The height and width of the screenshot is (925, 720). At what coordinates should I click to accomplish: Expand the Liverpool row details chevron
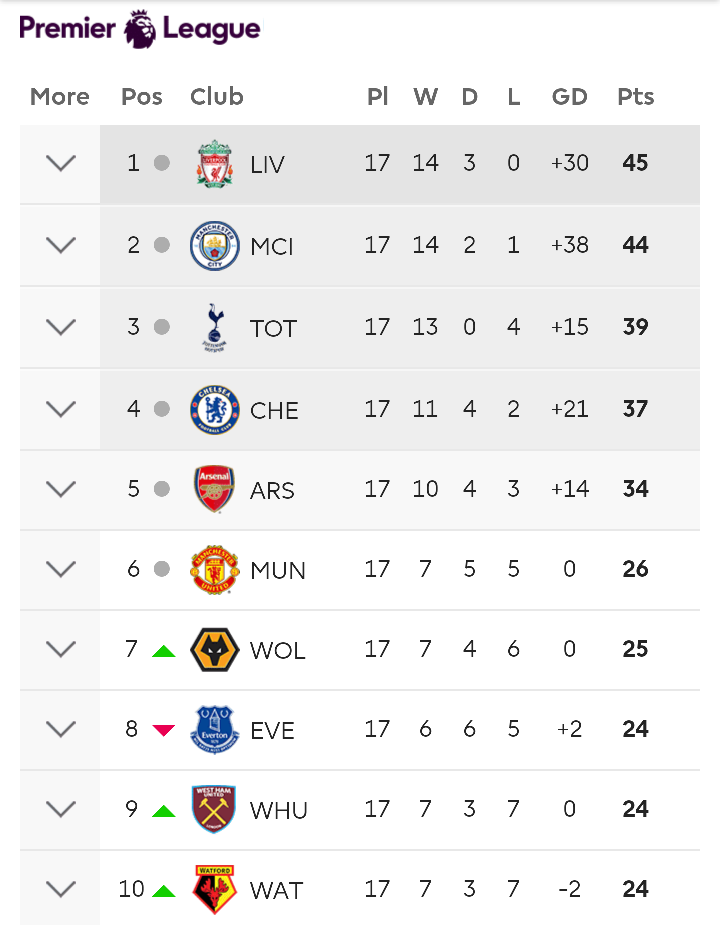(61, 163)
